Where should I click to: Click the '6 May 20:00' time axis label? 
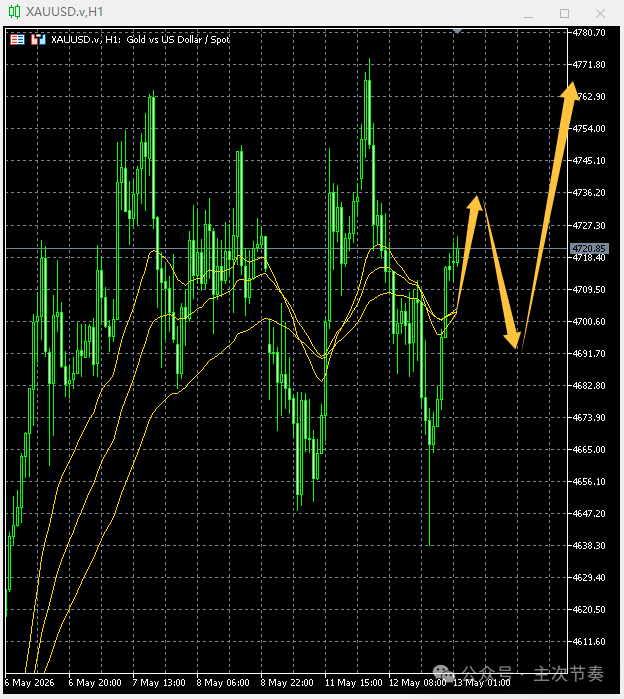tap(94, 683)
